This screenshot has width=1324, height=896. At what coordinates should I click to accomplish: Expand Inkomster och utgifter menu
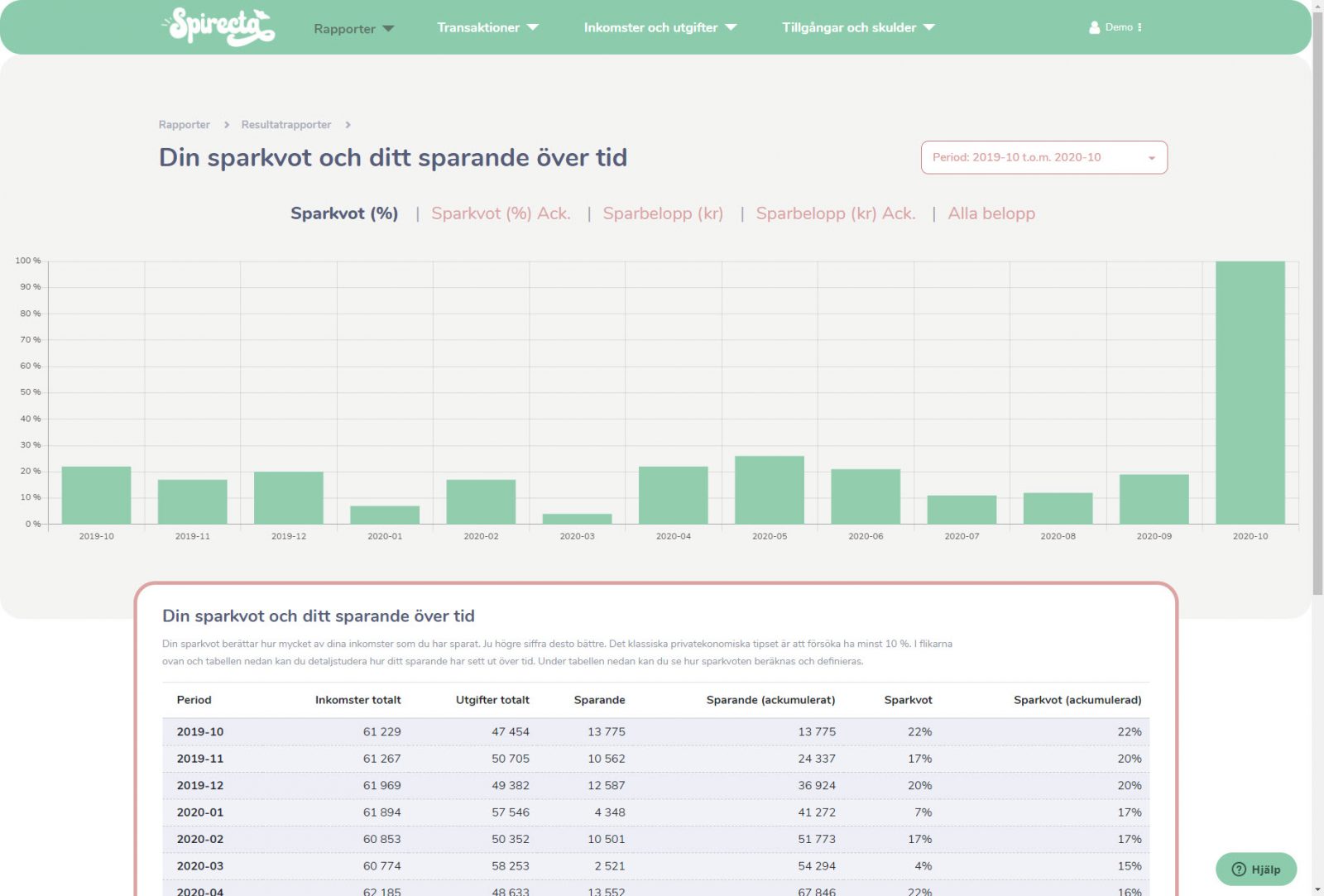[x=660, y=27]
